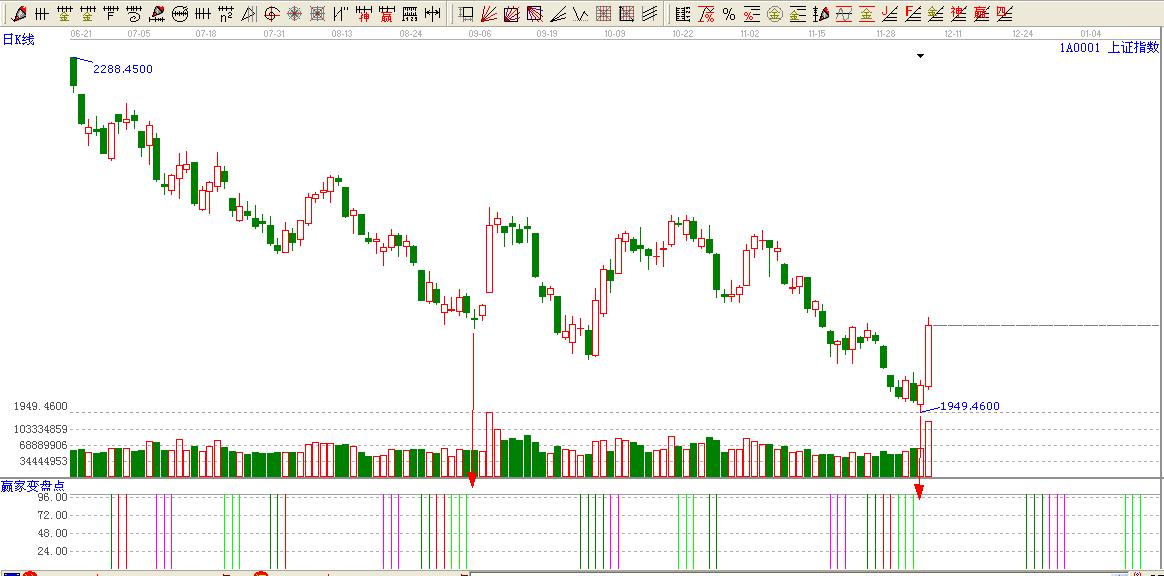Select the red fan lines tool

coord(488,14)
